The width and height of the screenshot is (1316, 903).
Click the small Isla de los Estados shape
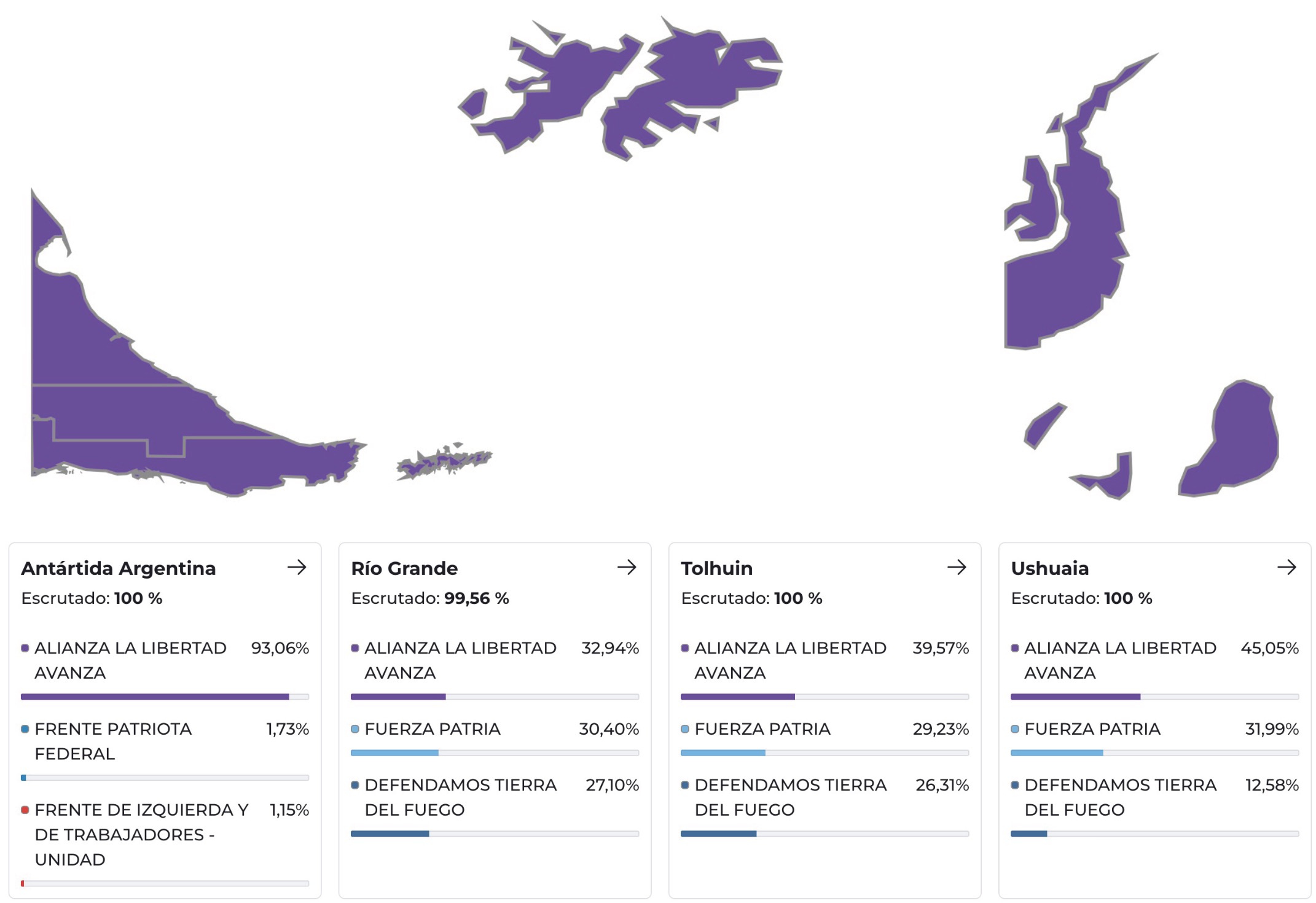pyautogui.click(x=444, y=461)
